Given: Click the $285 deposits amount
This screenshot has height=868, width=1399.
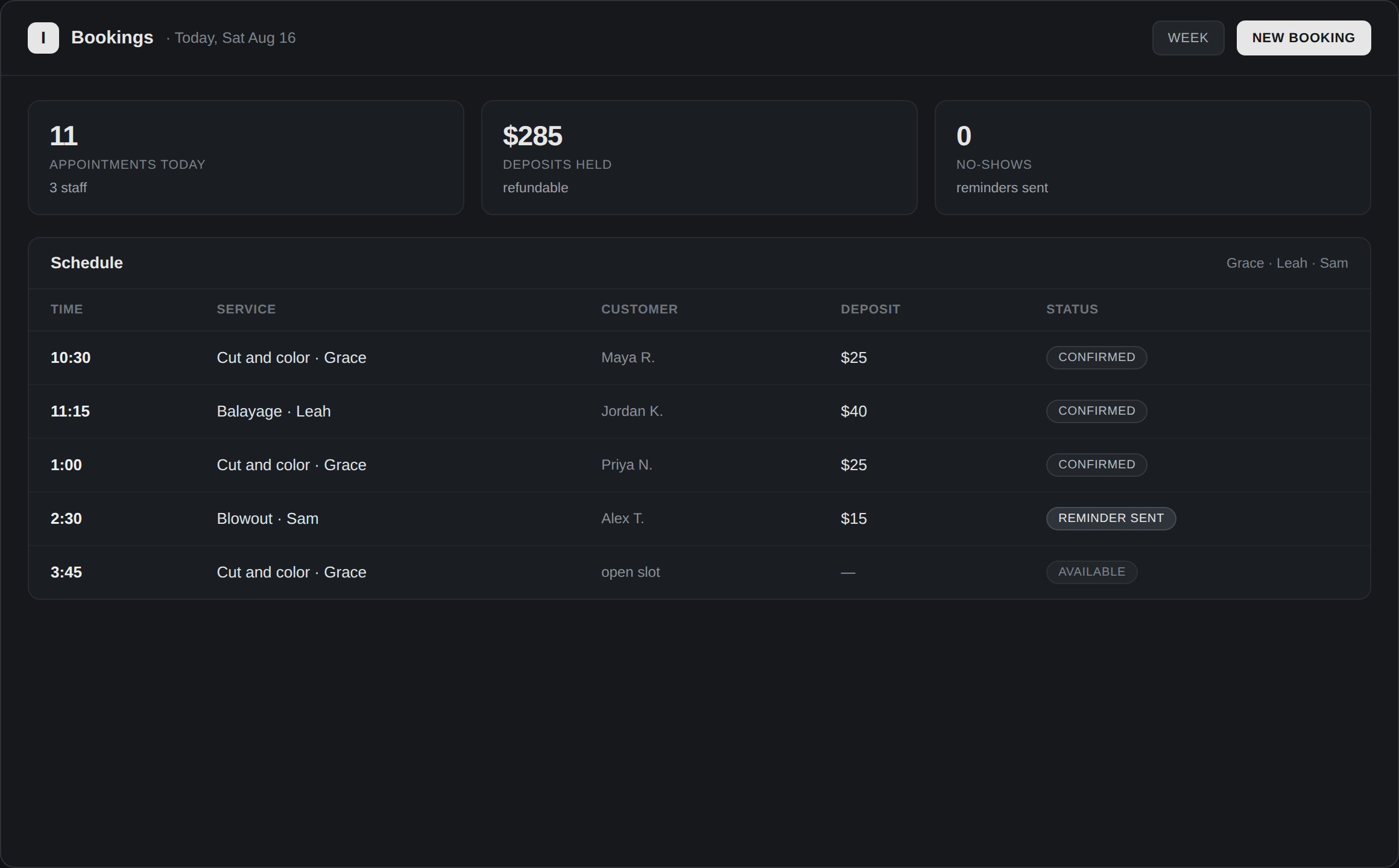Looking at the screenshot, I should click(532, 136).
